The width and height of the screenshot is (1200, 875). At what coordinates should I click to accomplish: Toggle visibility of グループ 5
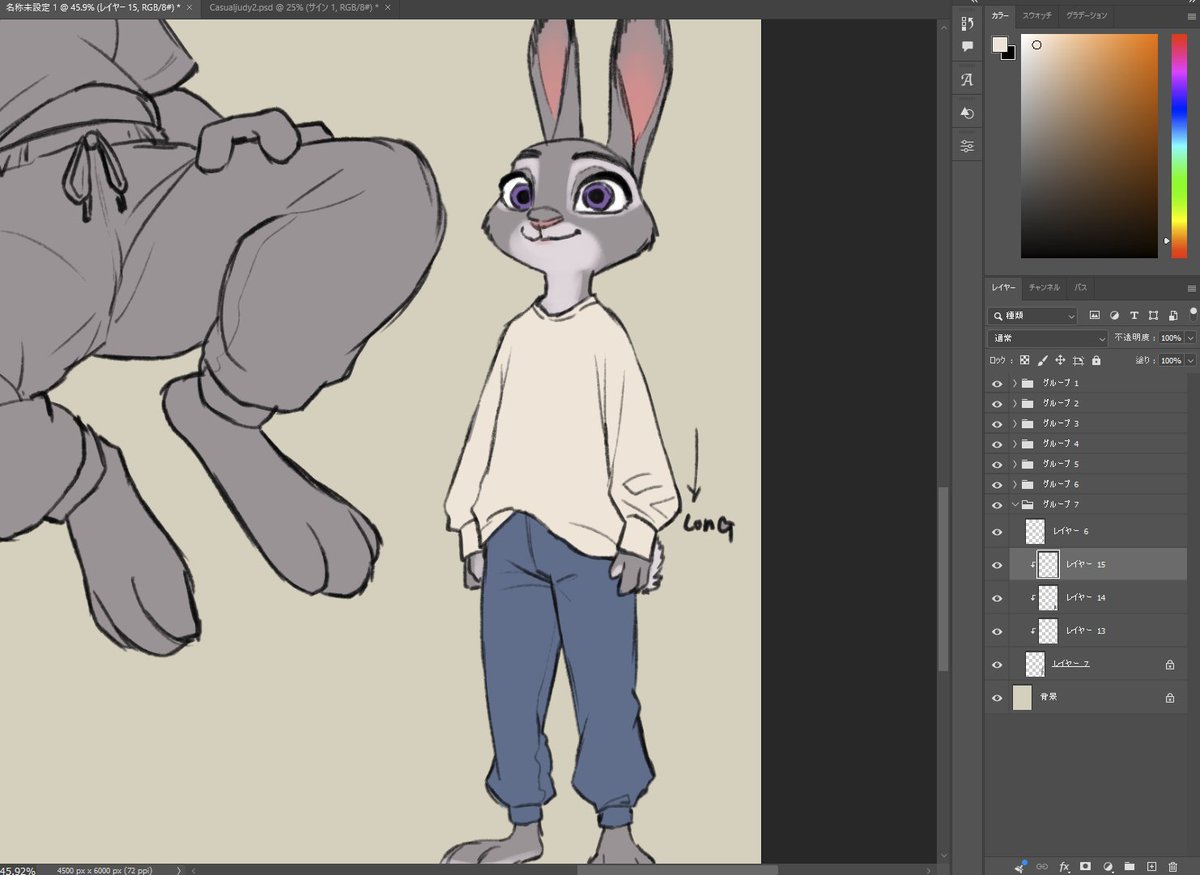pyautogui.click(x=996, y=465)
